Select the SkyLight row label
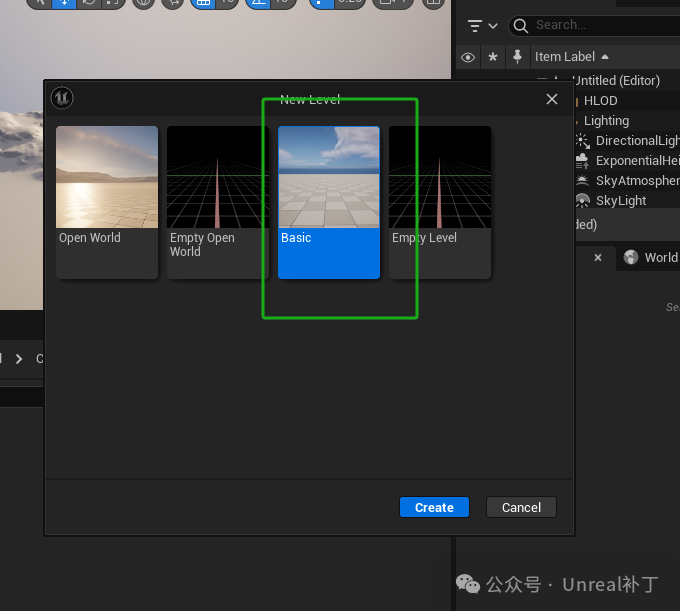680x611 pixels. (621, 200)
